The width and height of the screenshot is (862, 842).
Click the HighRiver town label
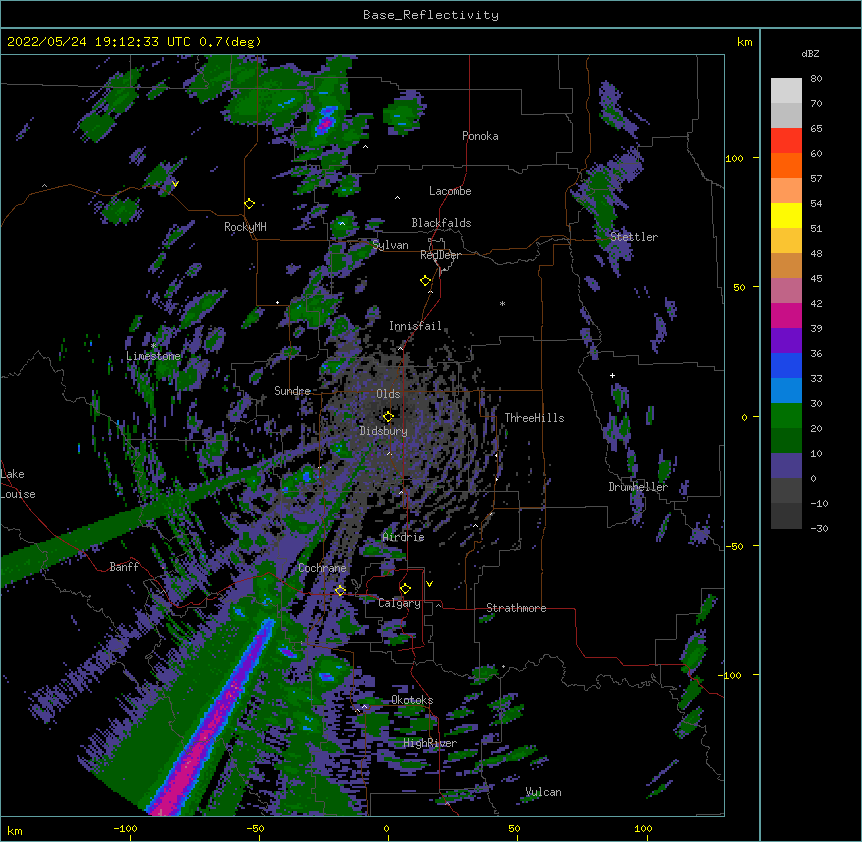click(430, 743)
